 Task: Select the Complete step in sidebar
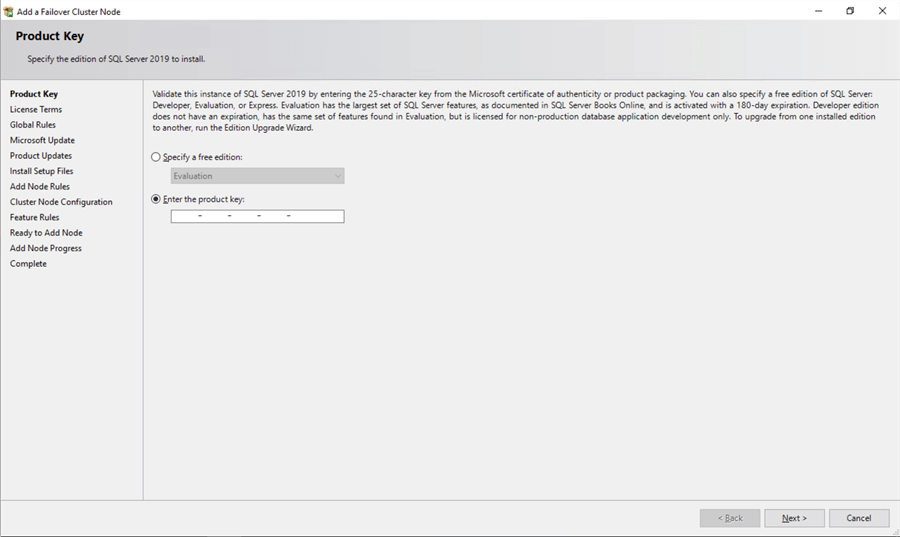click(28, 264)
